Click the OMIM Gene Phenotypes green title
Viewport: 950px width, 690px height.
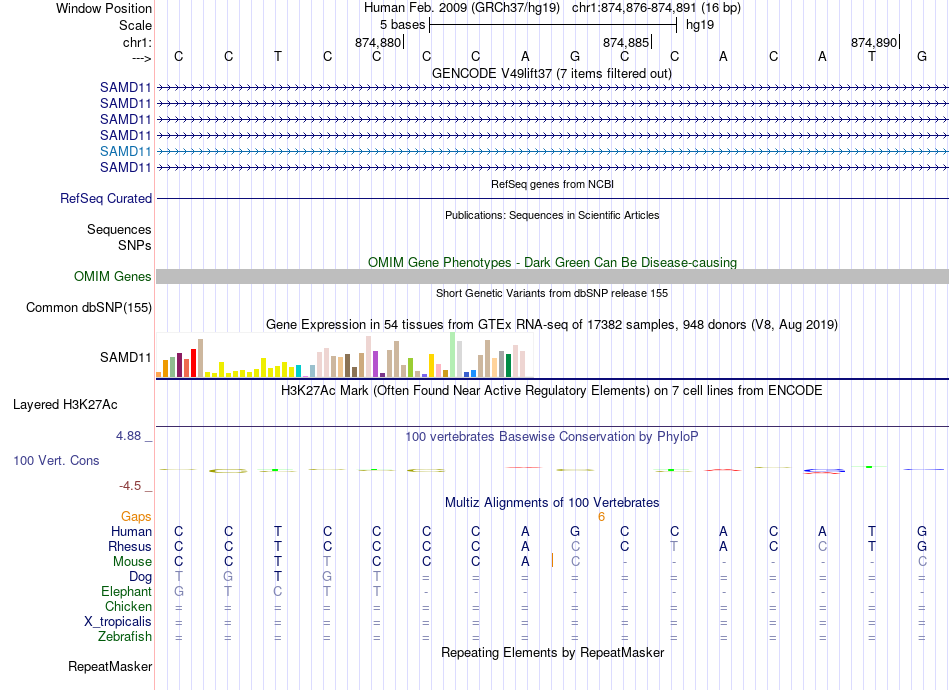click(552, 262)
